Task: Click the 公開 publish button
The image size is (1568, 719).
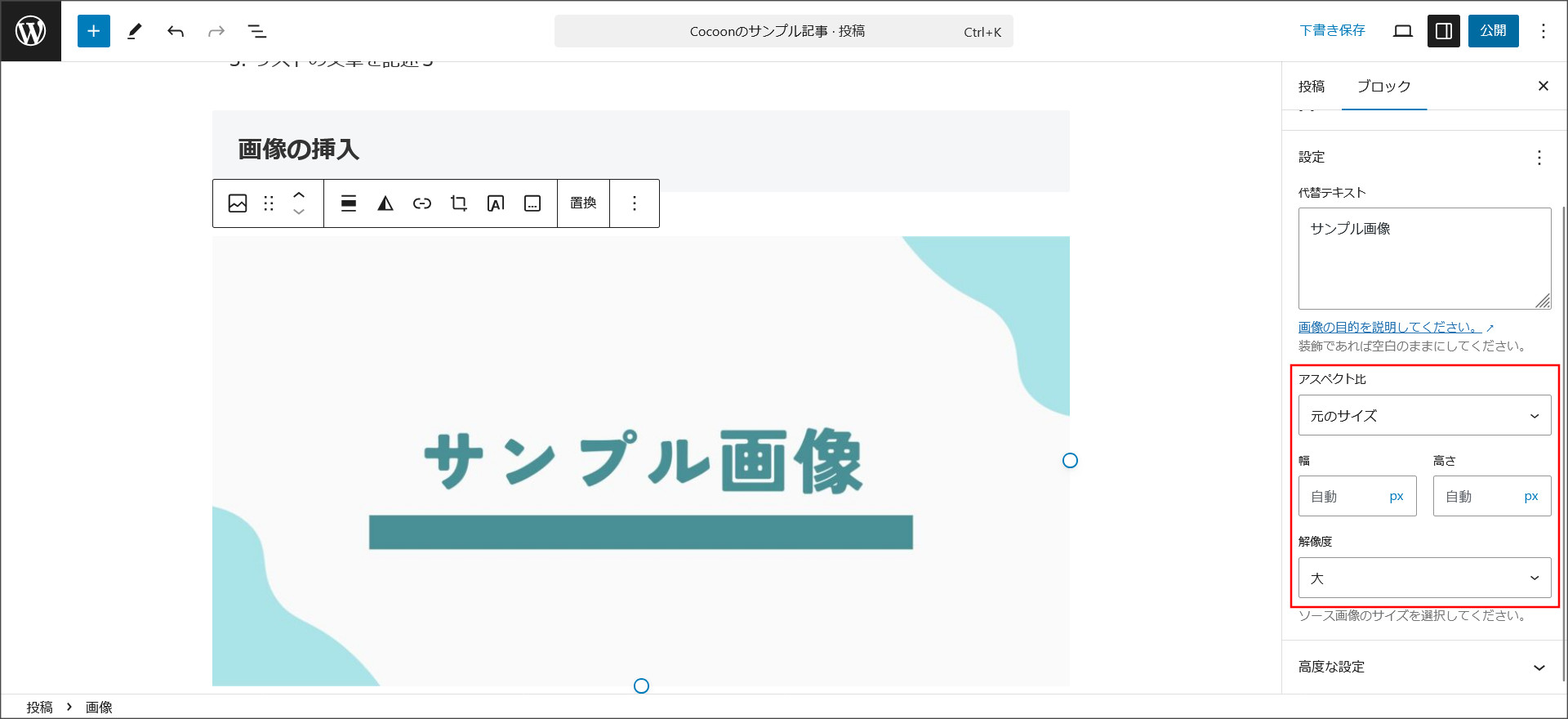Action: tap(1494, 31)
